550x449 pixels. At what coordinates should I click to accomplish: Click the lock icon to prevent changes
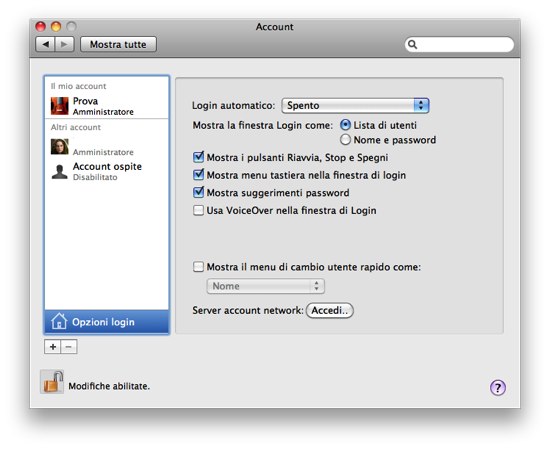[52, 382]
